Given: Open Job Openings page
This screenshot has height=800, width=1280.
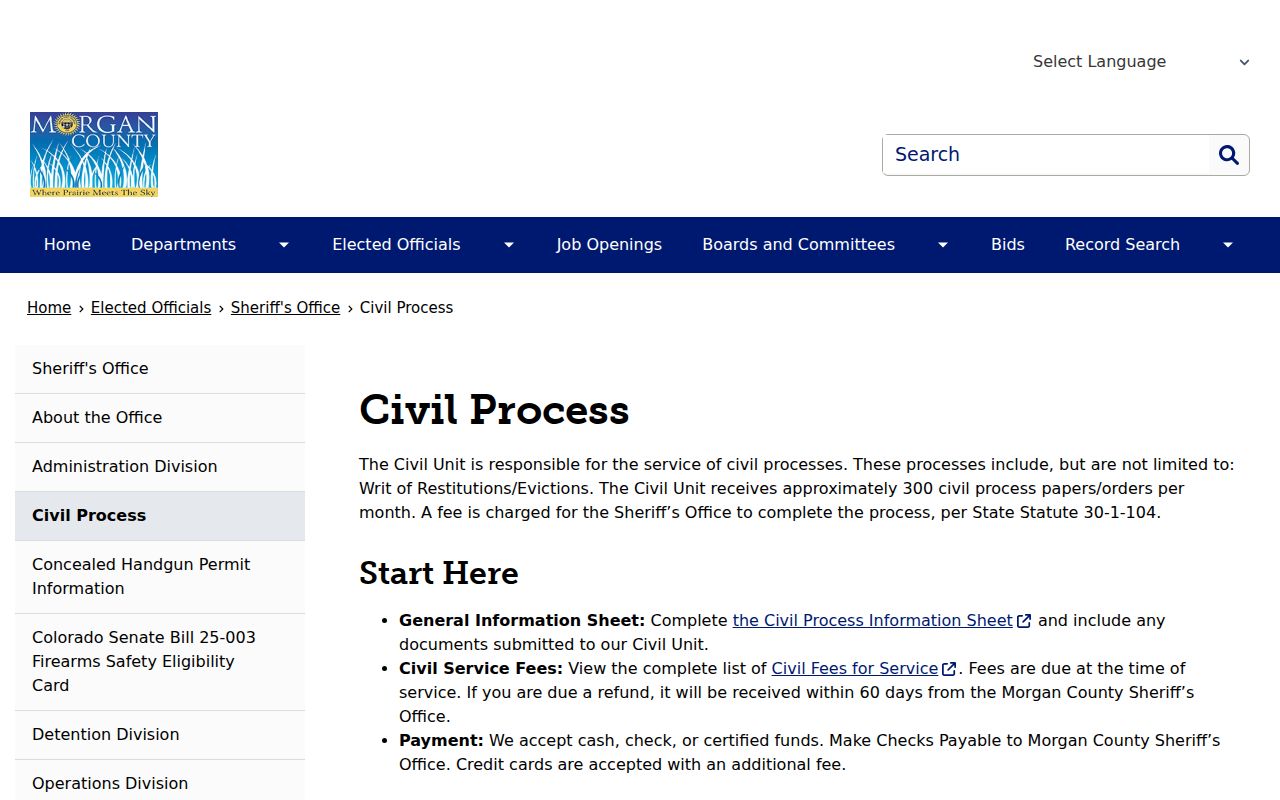Looking at the screenshot, I should 609,245.
